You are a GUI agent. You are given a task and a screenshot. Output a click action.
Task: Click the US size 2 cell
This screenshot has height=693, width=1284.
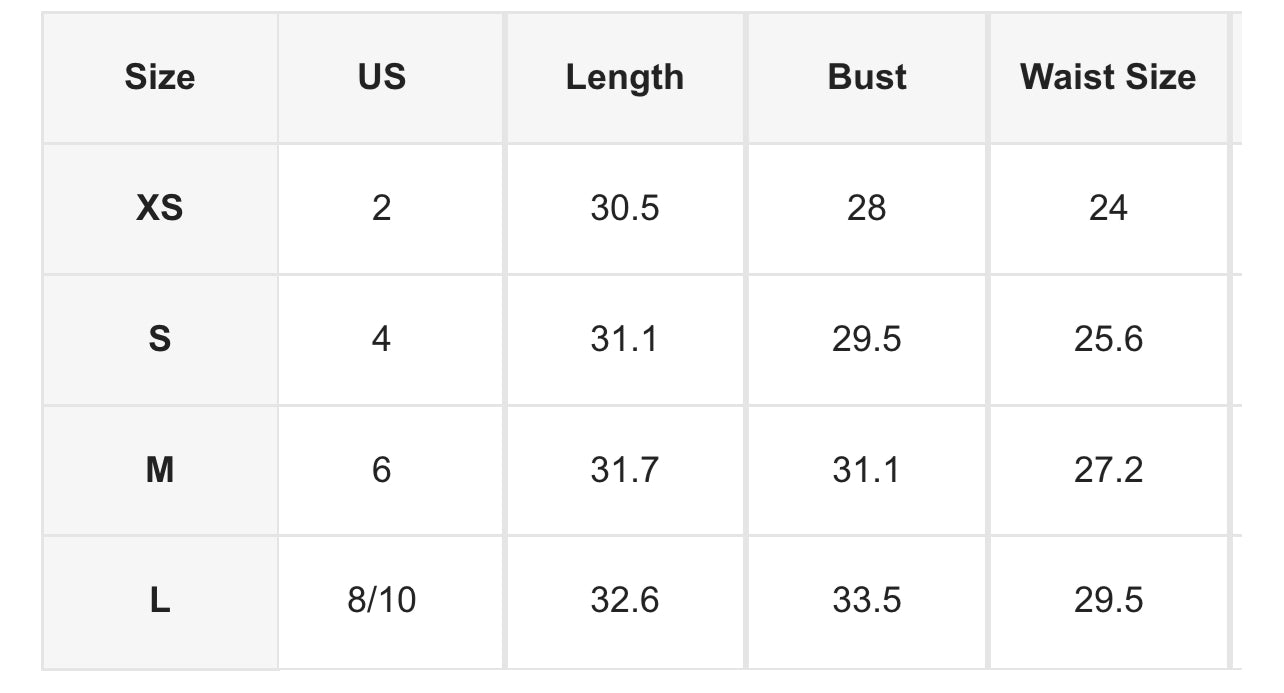coord(382,208)
